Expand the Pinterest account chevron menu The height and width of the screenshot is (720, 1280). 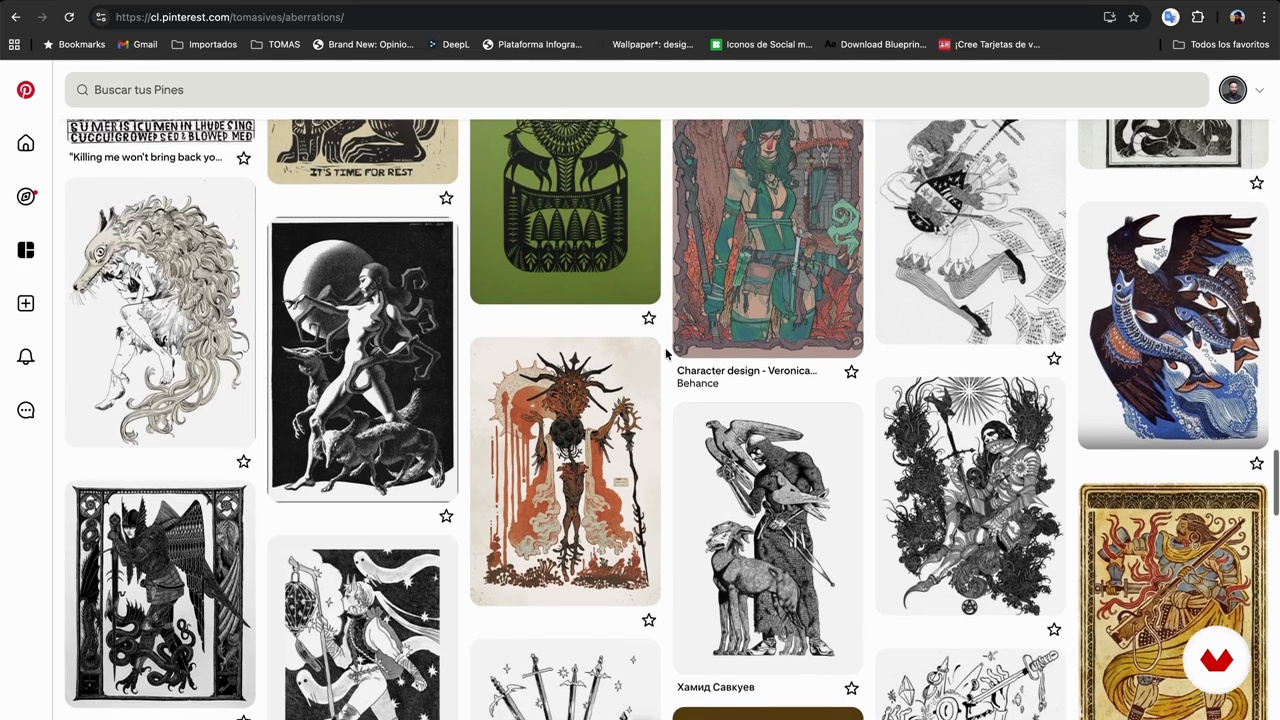pos(1259,90)
